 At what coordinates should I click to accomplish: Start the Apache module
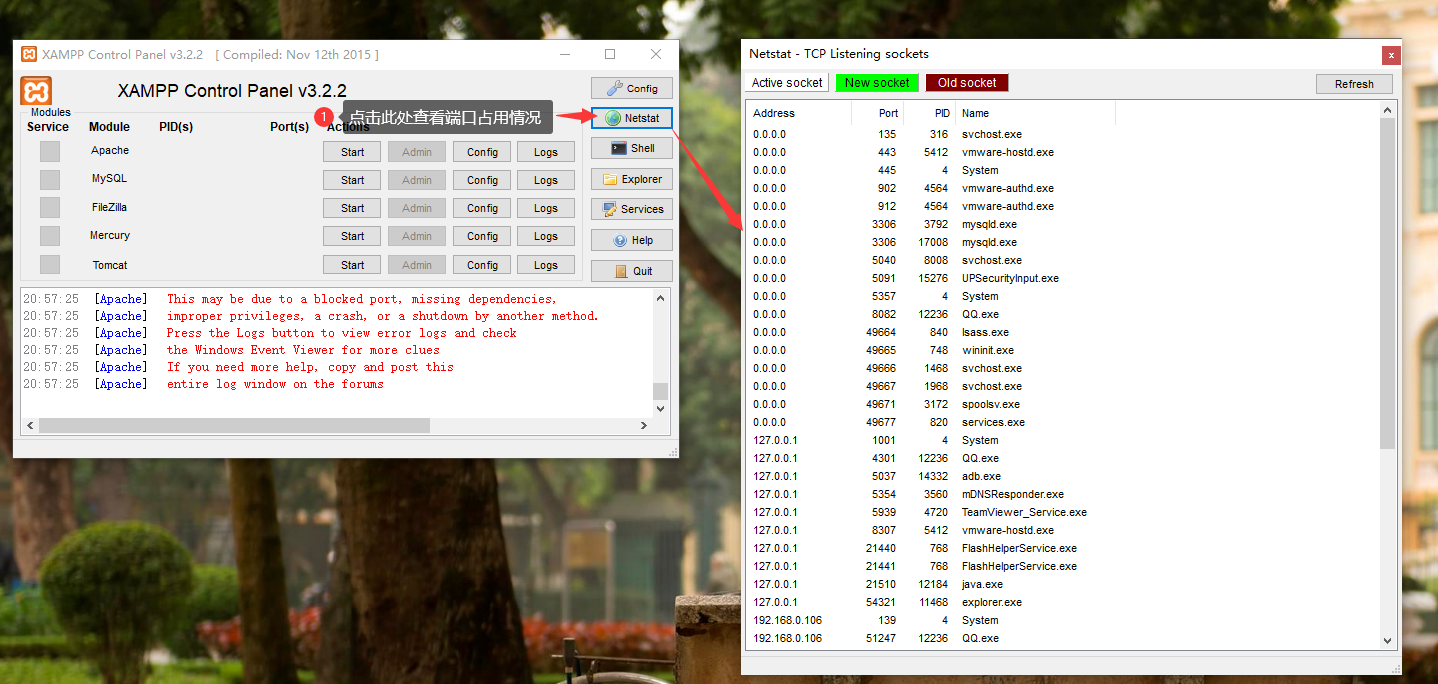click(x=352, y=152)
